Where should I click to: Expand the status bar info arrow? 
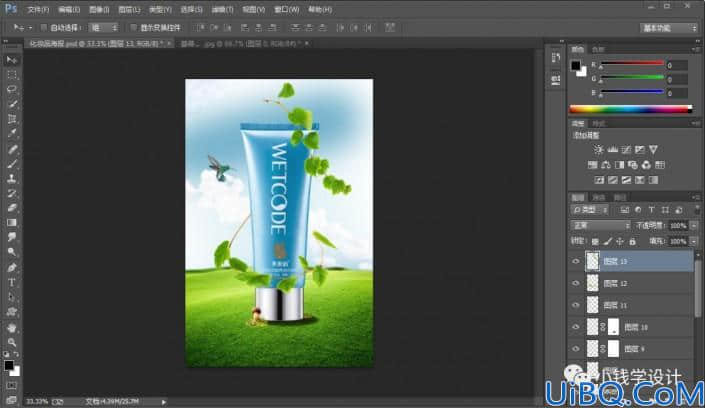pos(164,402)
